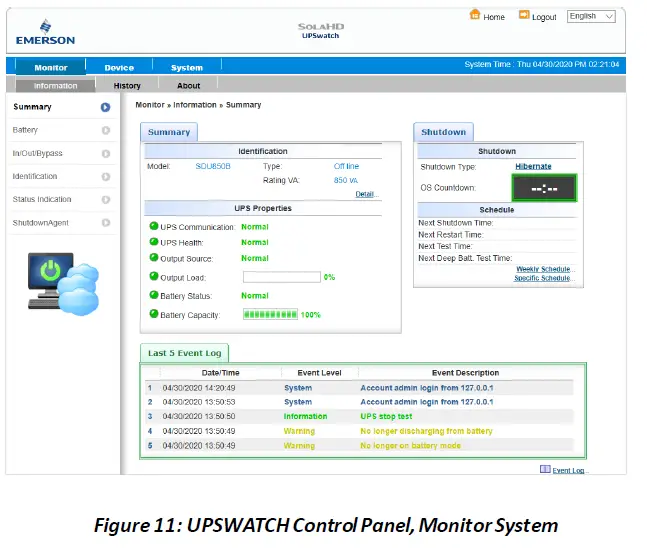Click the 100% battery capacity value

[310, 315]
